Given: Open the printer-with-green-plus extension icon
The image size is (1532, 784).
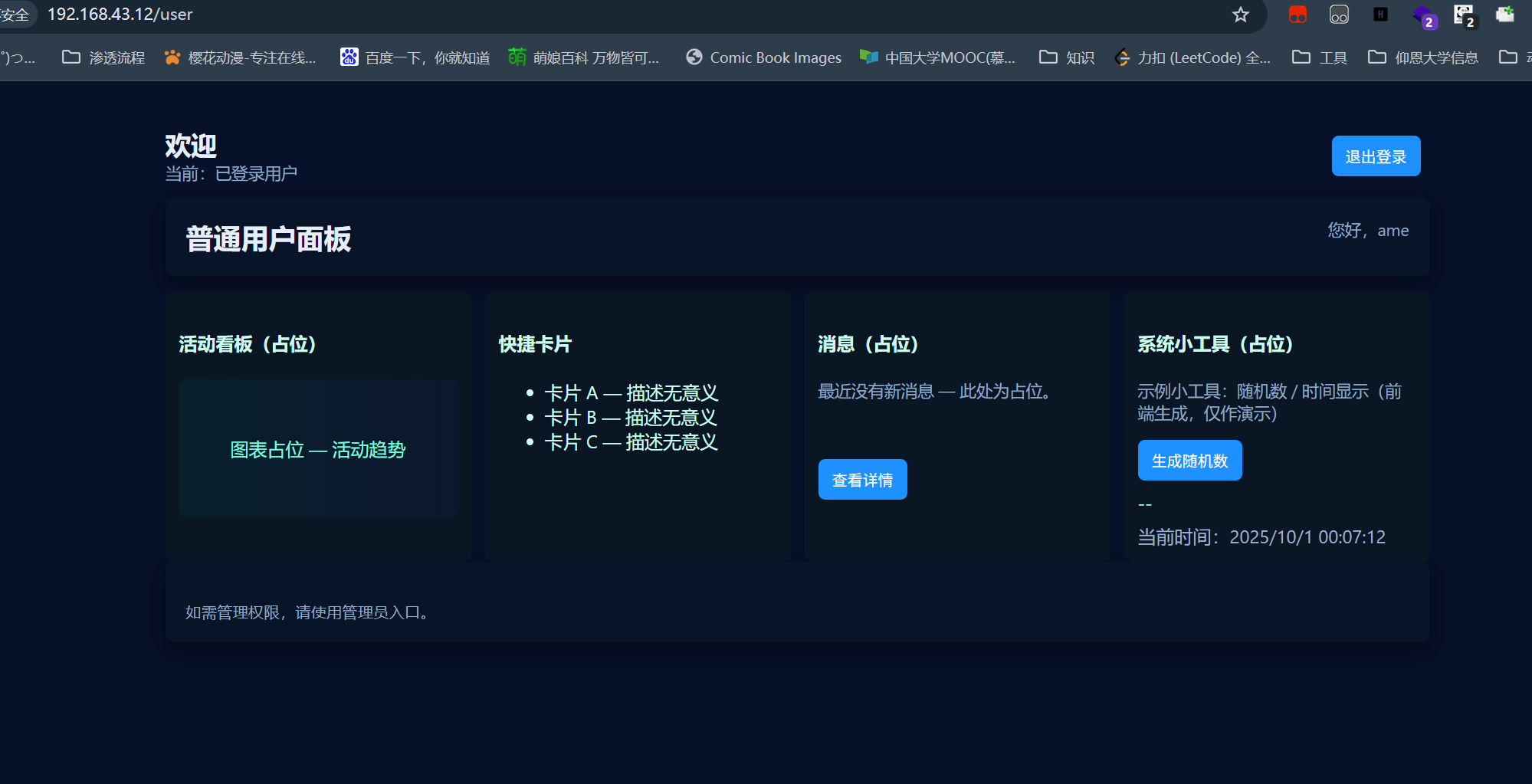Looking at the screenshot, I should [1505, 14].
